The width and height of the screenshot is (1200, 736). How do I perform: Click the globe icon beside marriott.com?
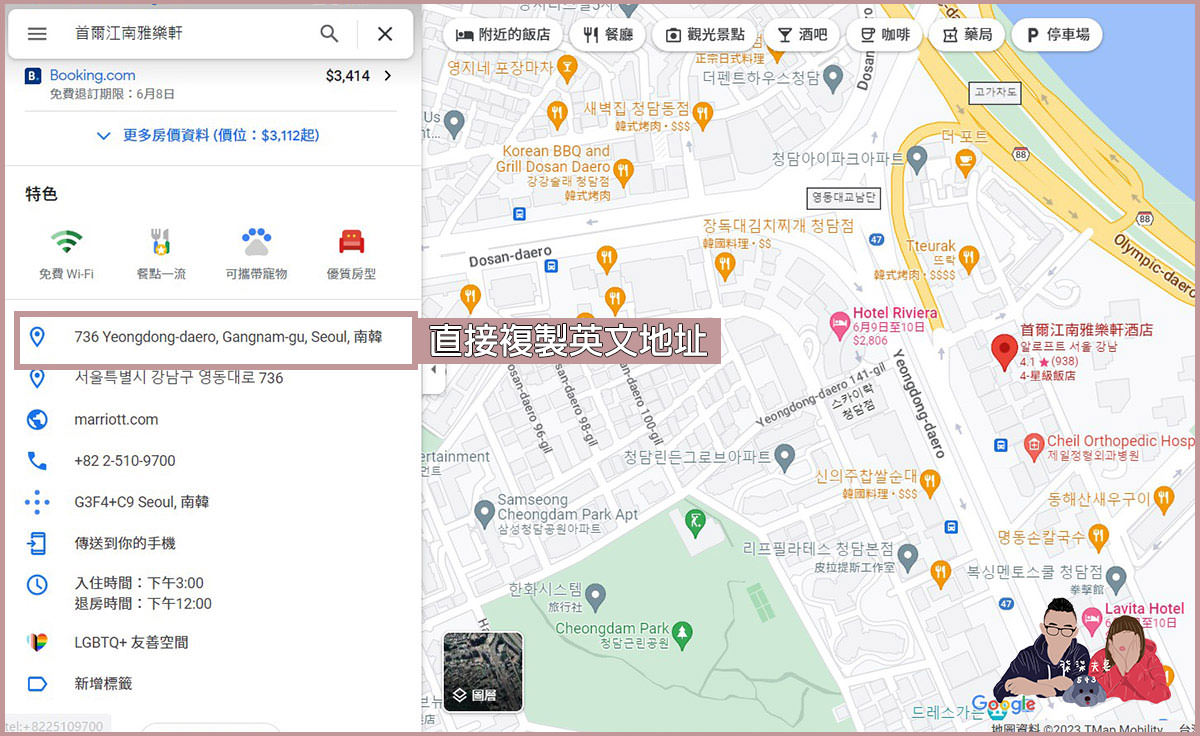point(37,419)
